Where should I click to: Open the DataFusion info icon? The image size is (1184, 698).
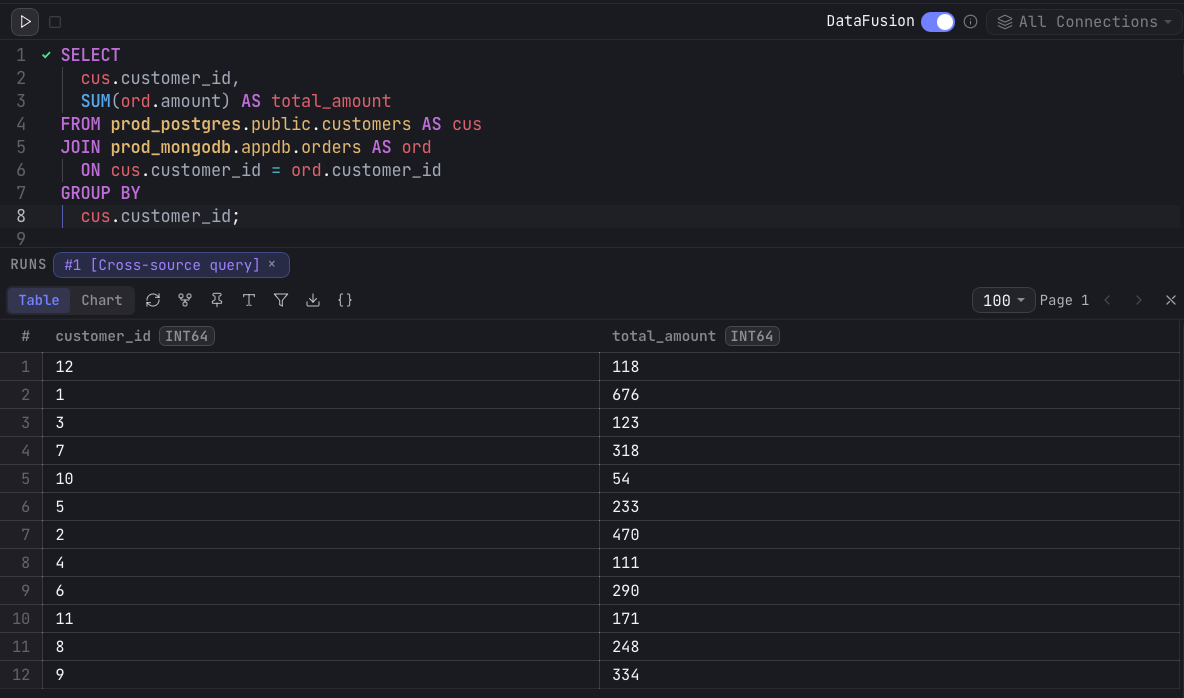(970, 22)
